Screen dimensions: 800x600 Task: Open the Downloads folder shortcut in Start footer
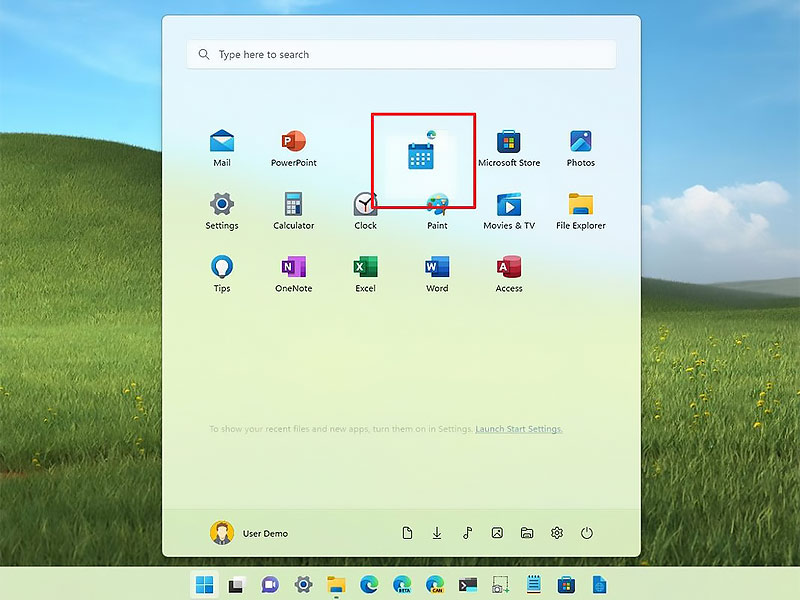tap(437, 533)
